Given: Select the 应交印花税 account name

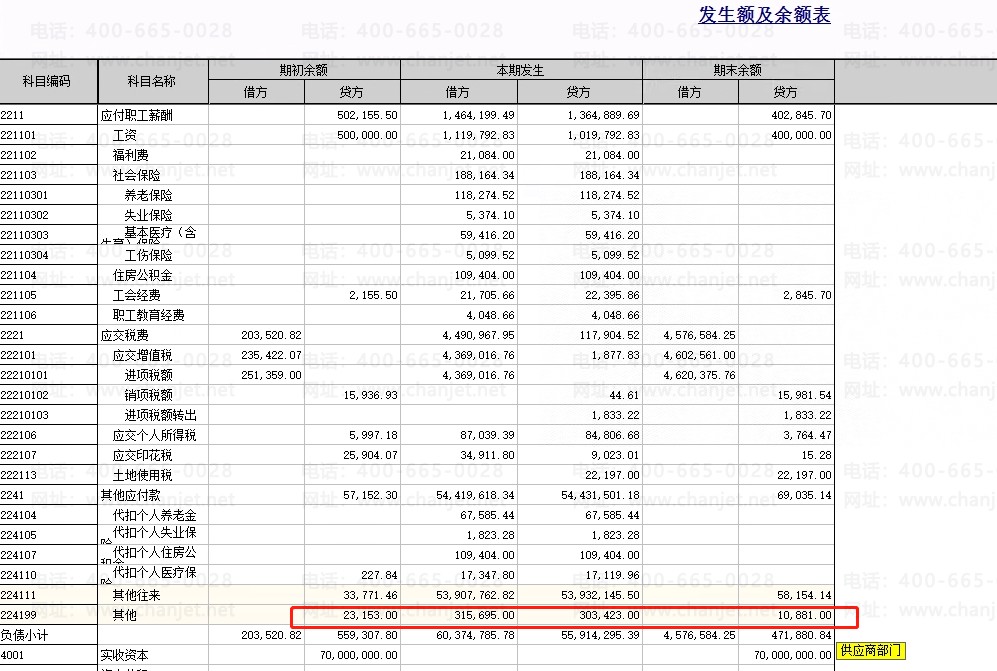Looking at the screenshot, I should pos(142,455).
